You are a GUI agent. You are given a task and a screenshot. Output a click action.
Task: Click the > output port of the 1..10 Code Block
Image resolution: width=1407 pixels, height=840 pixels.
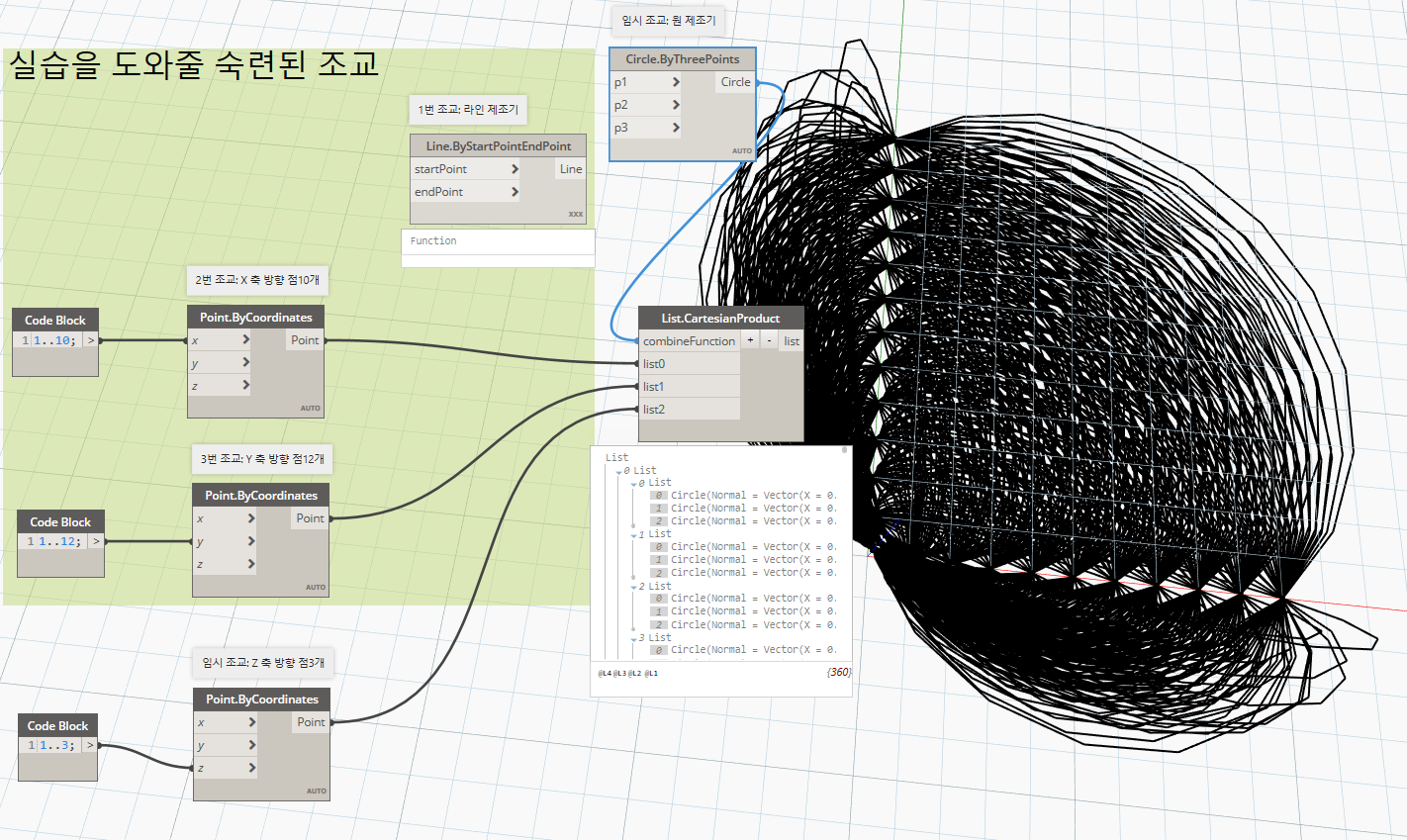click(91, 340)
